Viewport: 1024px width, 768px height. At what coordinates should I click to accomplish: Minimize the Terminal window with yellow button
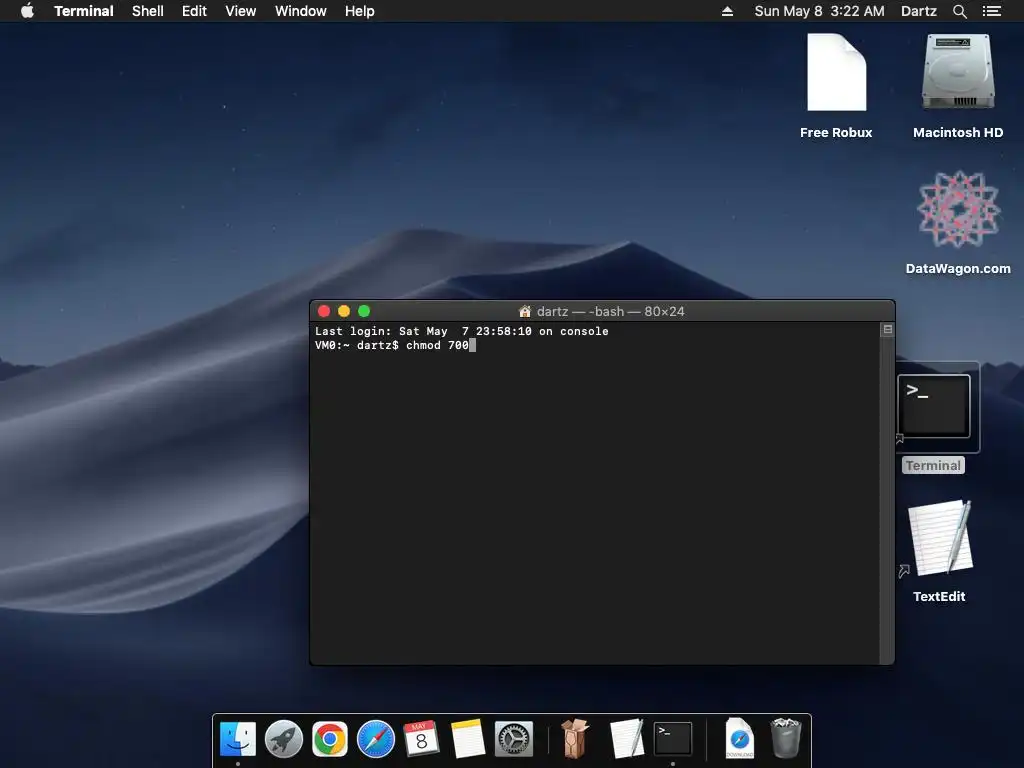coord(344,311)
